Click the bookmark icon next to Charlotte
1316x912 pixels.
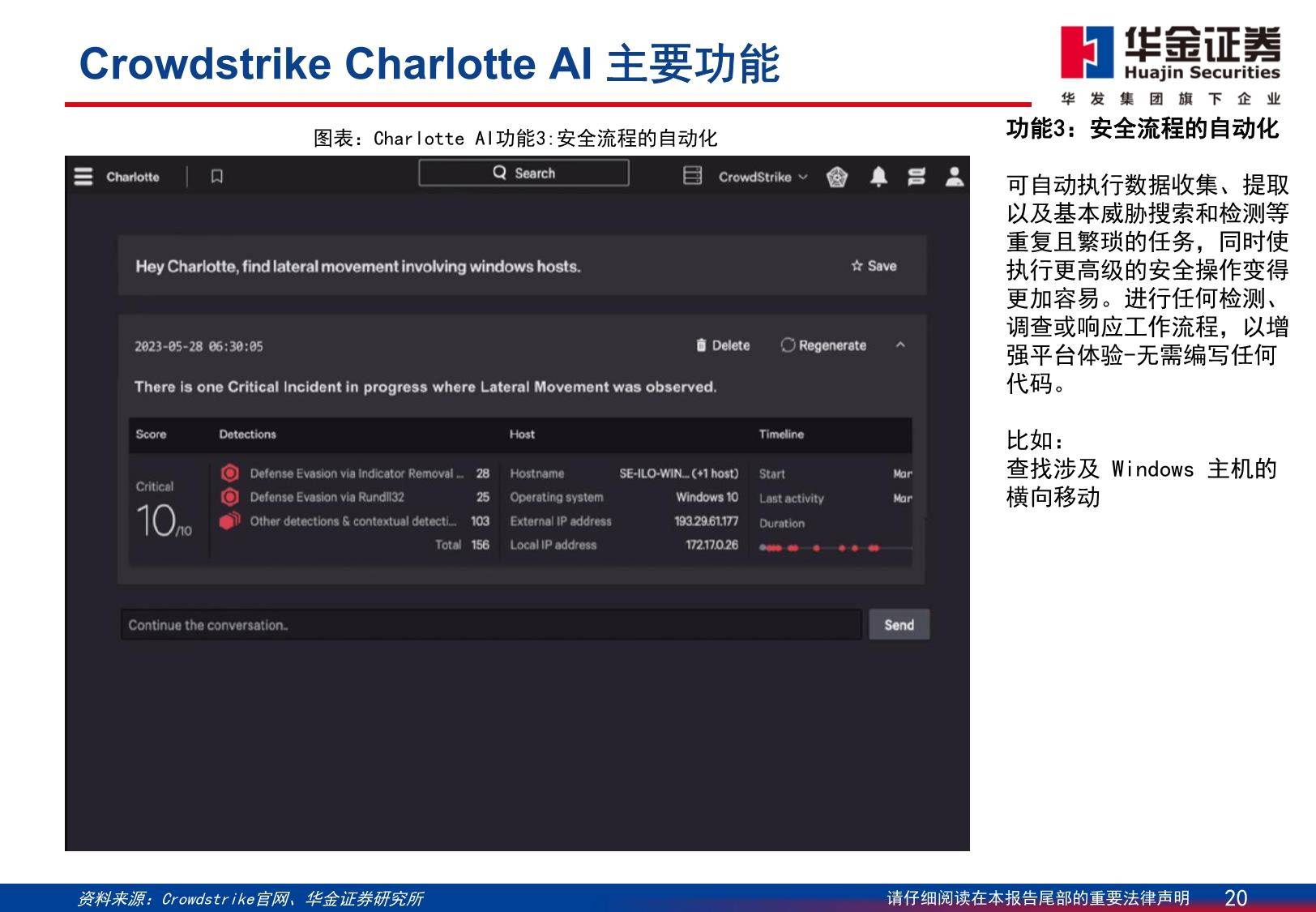pos(216,176)
